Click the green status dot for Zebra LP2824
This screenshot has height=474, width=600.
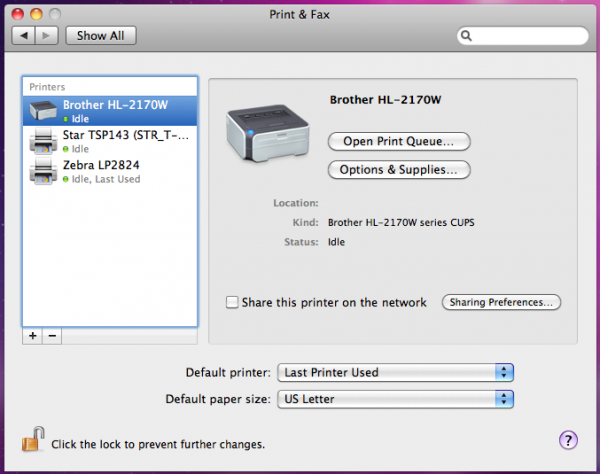pos(65,179)
